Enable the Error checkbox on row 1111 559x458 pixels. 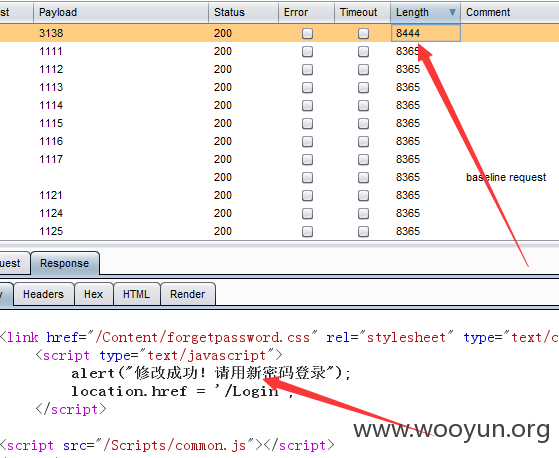click(307, 52)
